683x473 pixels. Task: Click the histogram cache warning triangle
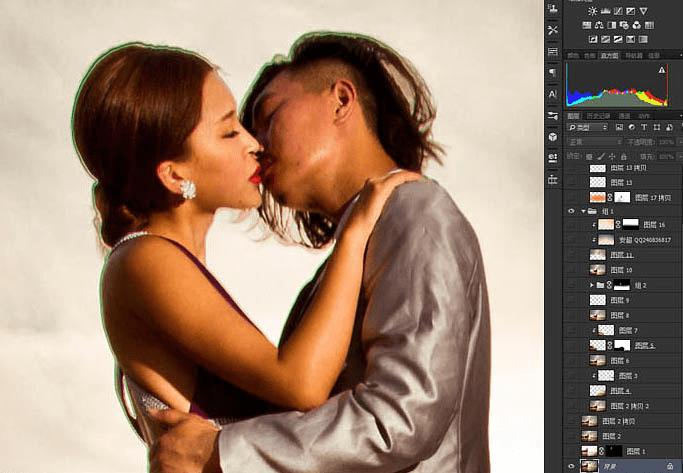pos(661,71)
